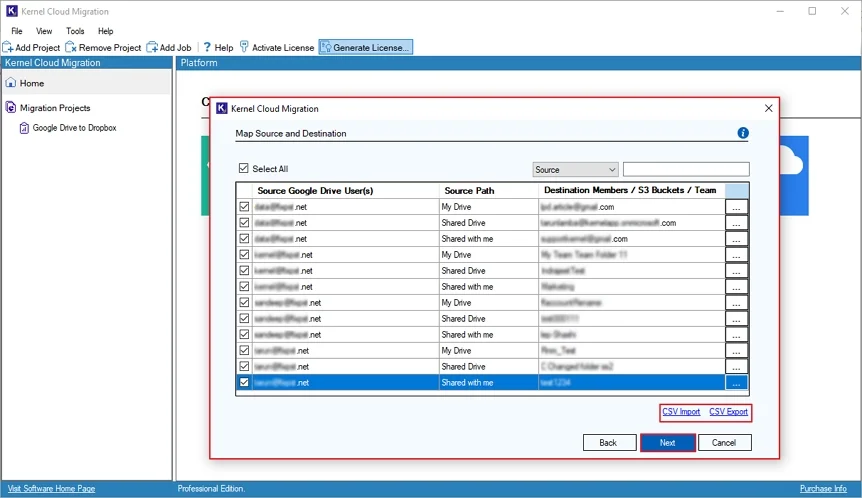Uncheck the highlighted last row checkbox

pyautogui.click(x=244, y=383)
